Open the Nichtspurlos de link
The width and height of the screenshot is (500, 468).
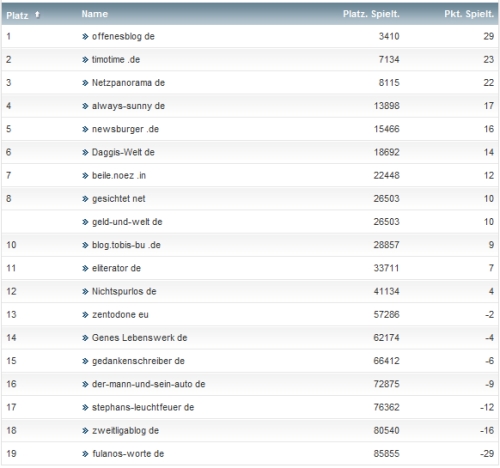[124, 291]
